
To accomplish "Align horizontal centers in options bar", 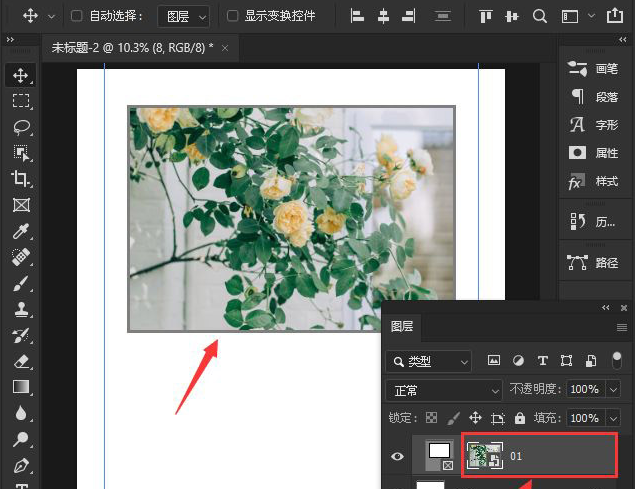I will 383,16.
